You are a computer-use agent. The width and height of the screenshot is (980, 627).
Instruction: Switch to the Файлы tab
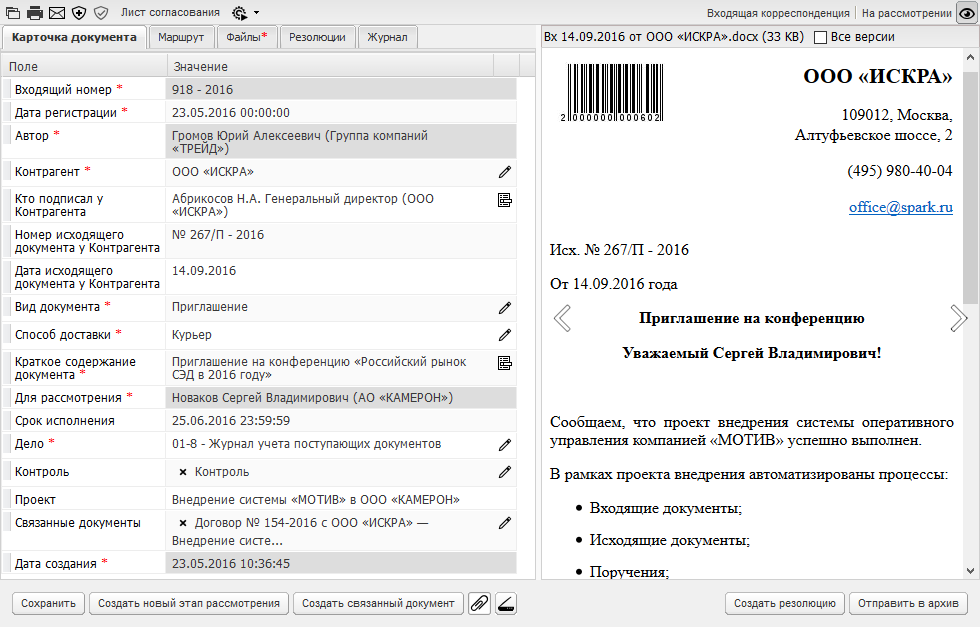coord(247,37)
